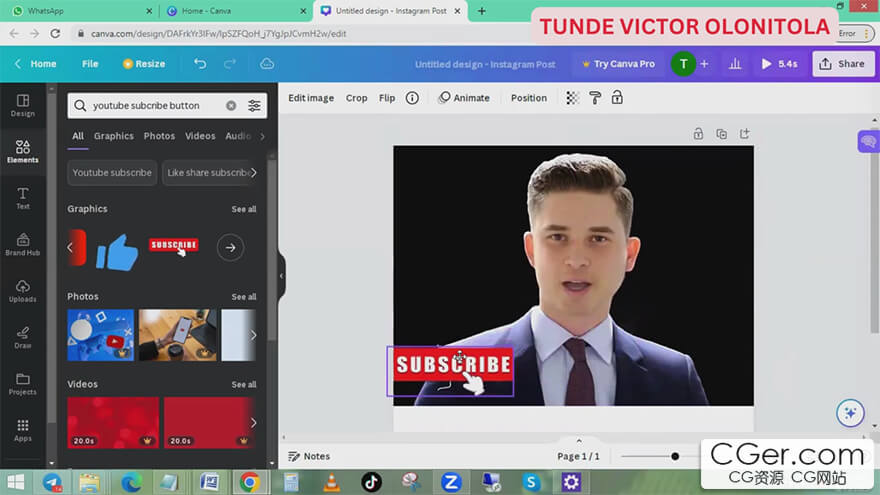
Task: Add collaborator with plus icon
Action: click(704, 64)
